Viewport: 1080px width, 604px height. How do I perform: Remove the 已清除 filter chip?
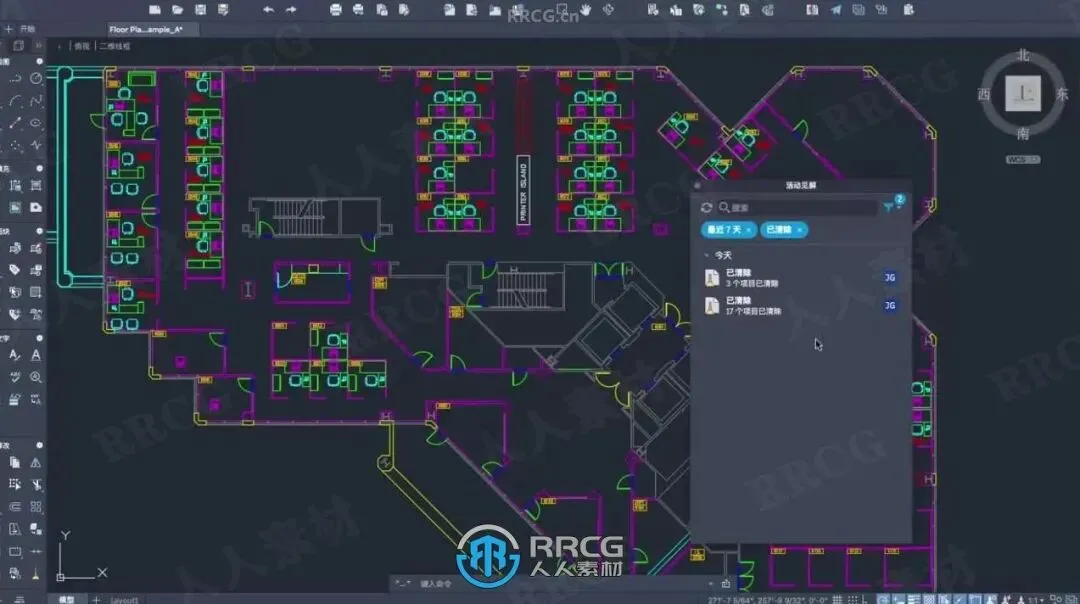click(x=799, y=230)
